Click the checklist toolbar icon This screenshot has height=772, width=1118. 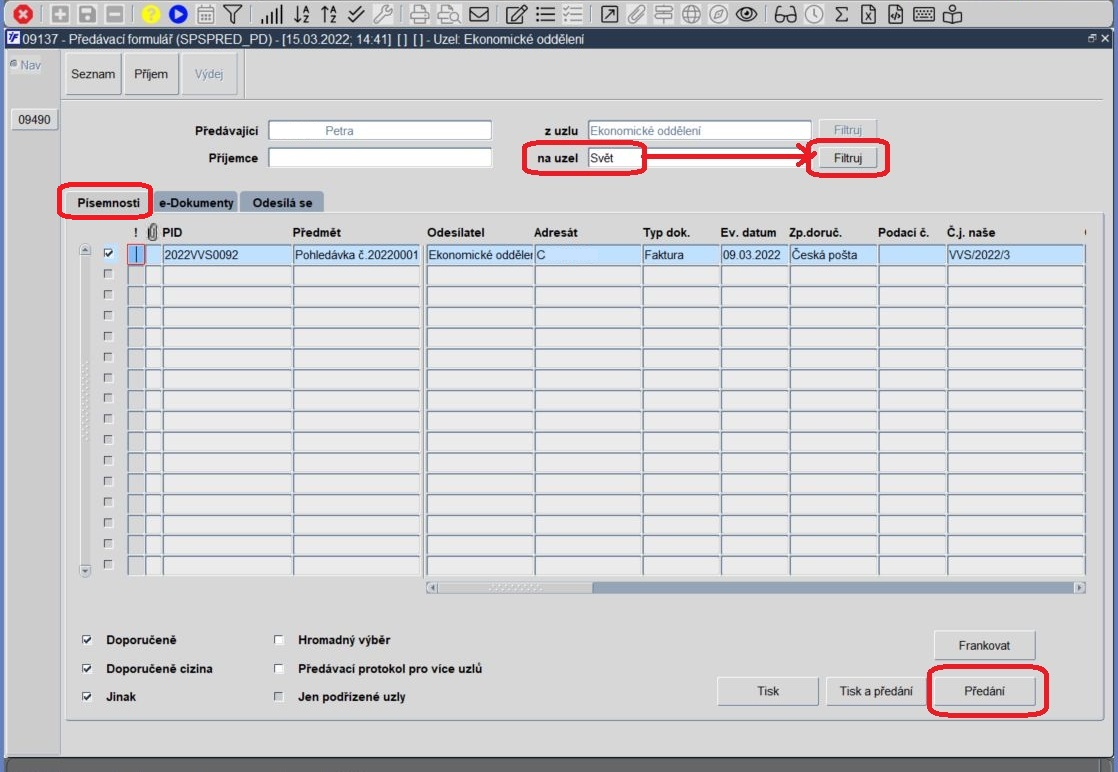click(573, 14)
